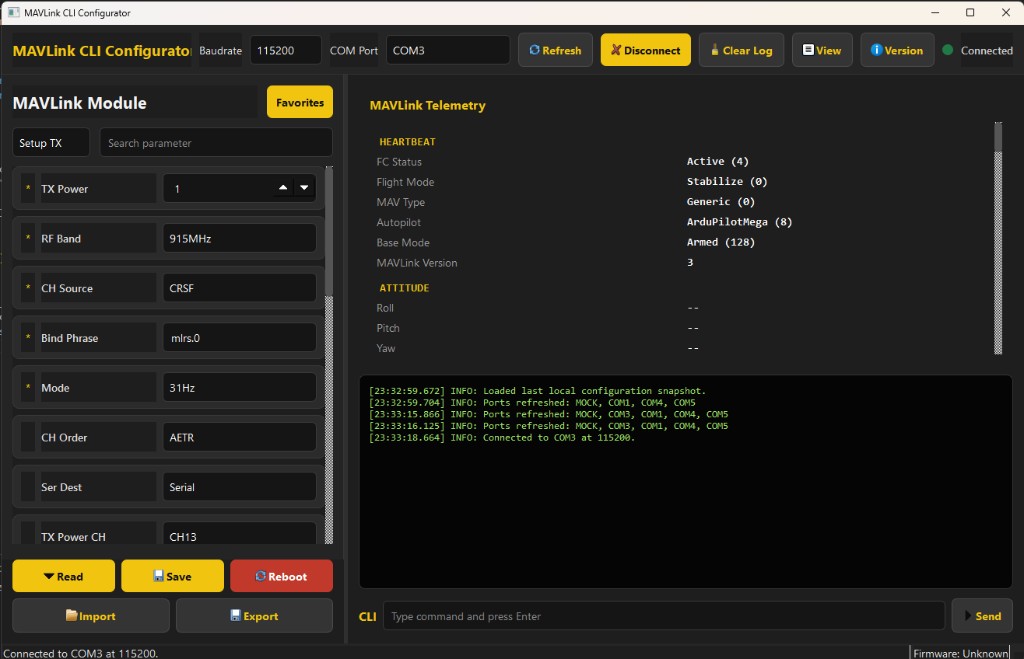Image resolution: width=1024 pixels, height=659 pixels.
Task: Click the "Loaded last local configuration snapshot" log line
Action: [537, 391]
